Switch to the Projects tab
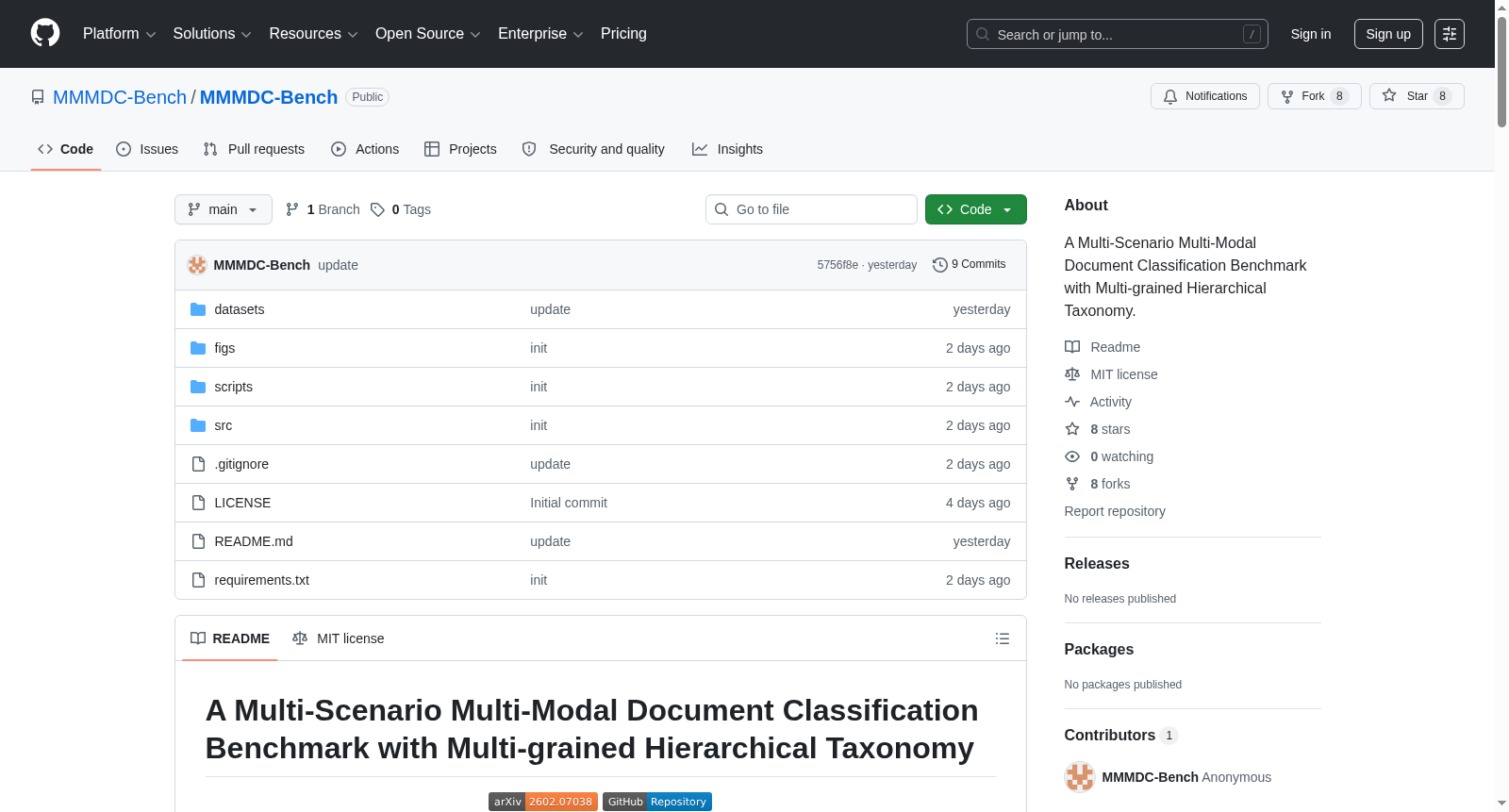 460,149
